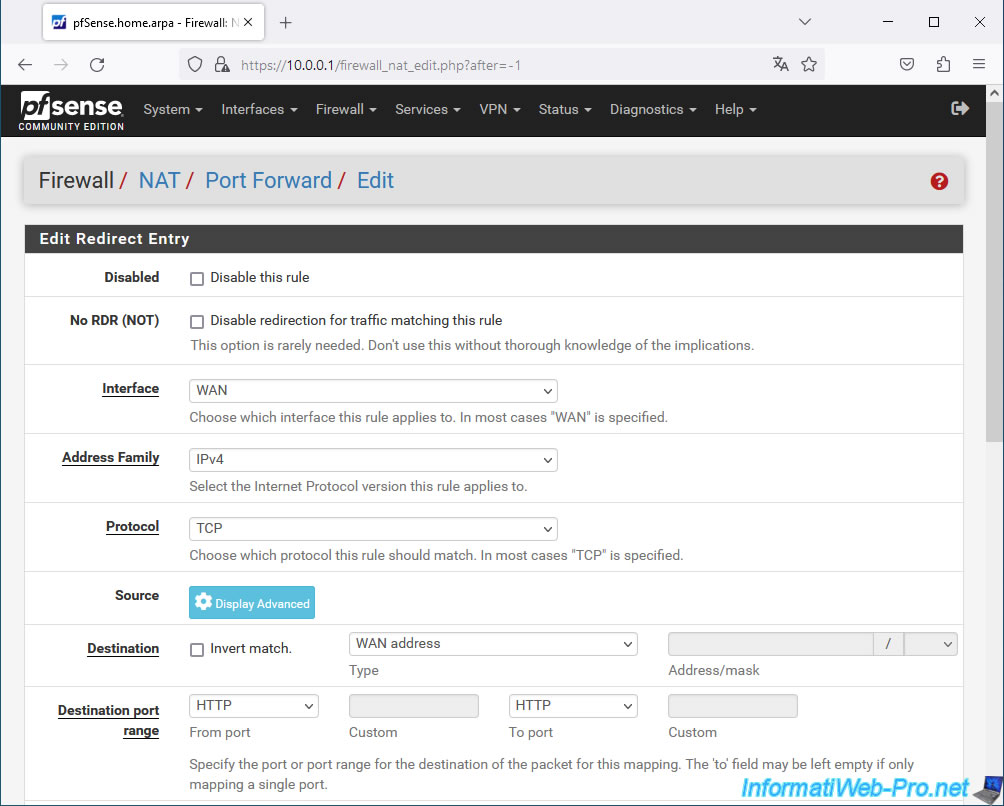Follow the Port Forward breadcrumb link

pos(268,181)
